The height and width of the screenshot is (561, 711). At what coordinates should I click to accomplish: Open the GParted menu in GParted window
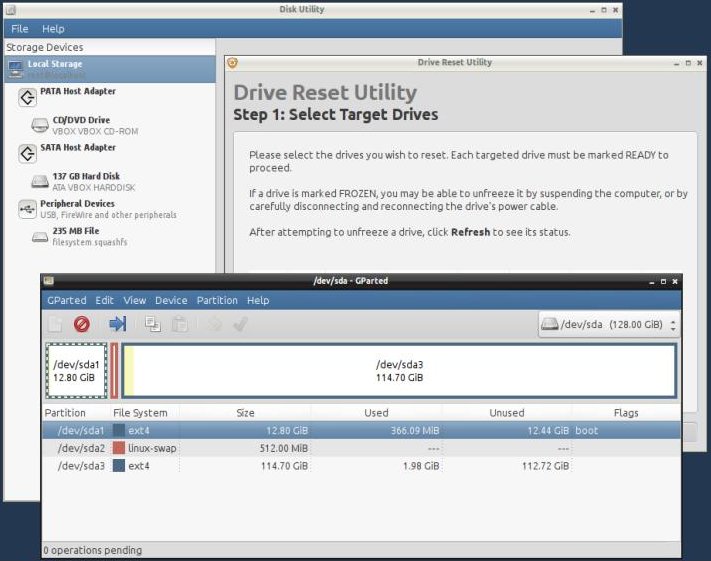(67, 300)
